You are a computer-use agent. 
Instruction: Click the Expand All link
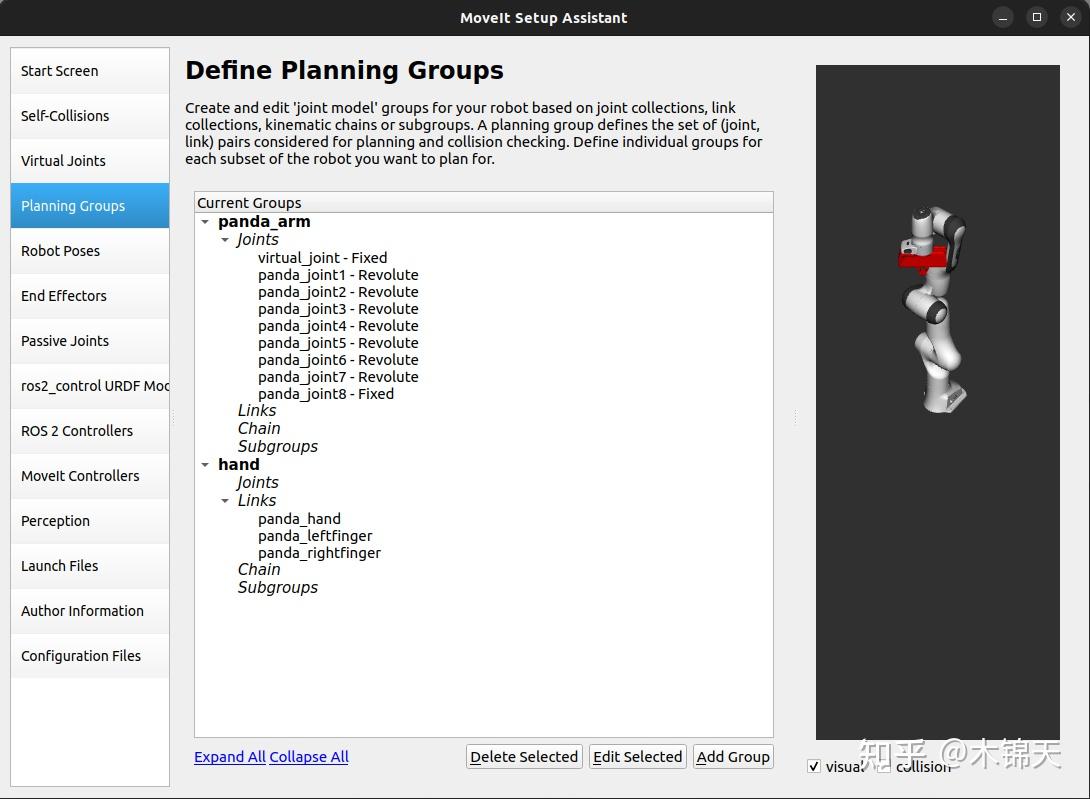coord(229,756)
